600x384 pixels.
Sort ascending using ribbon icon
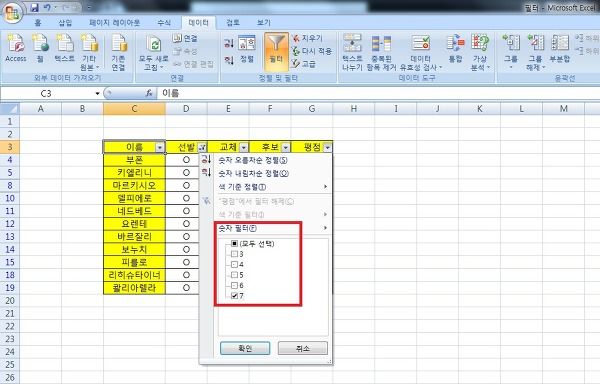pos(229,43)
